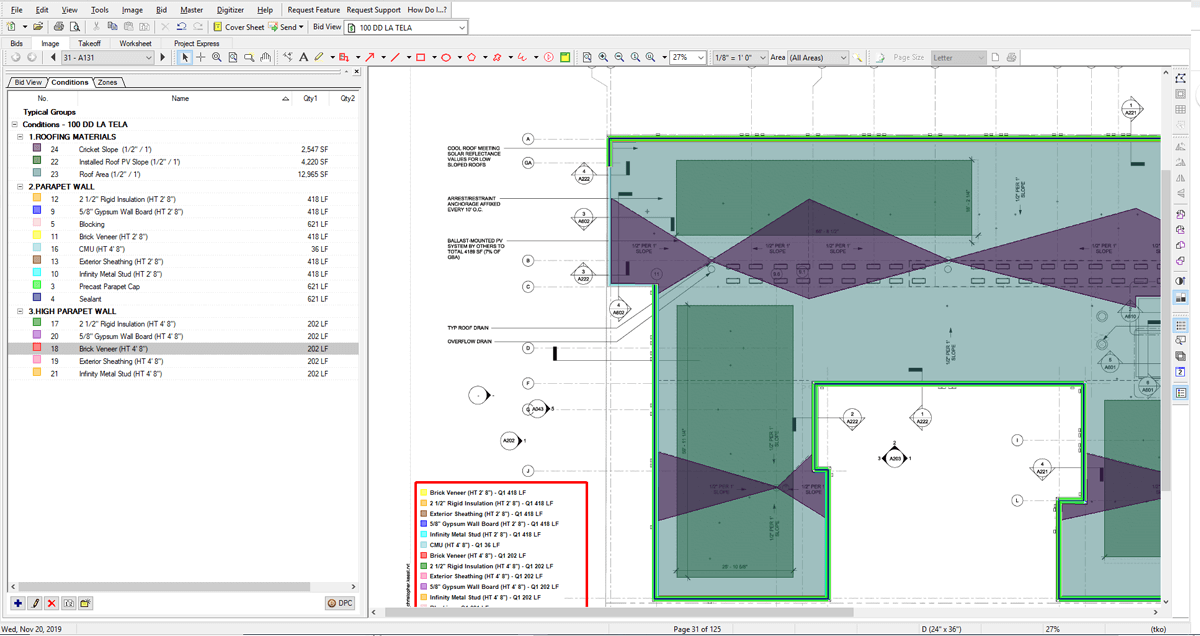Viewport: 1200px width, 636px height.
Task: Pick the text annotation tool
Action: tap(304, 58)
